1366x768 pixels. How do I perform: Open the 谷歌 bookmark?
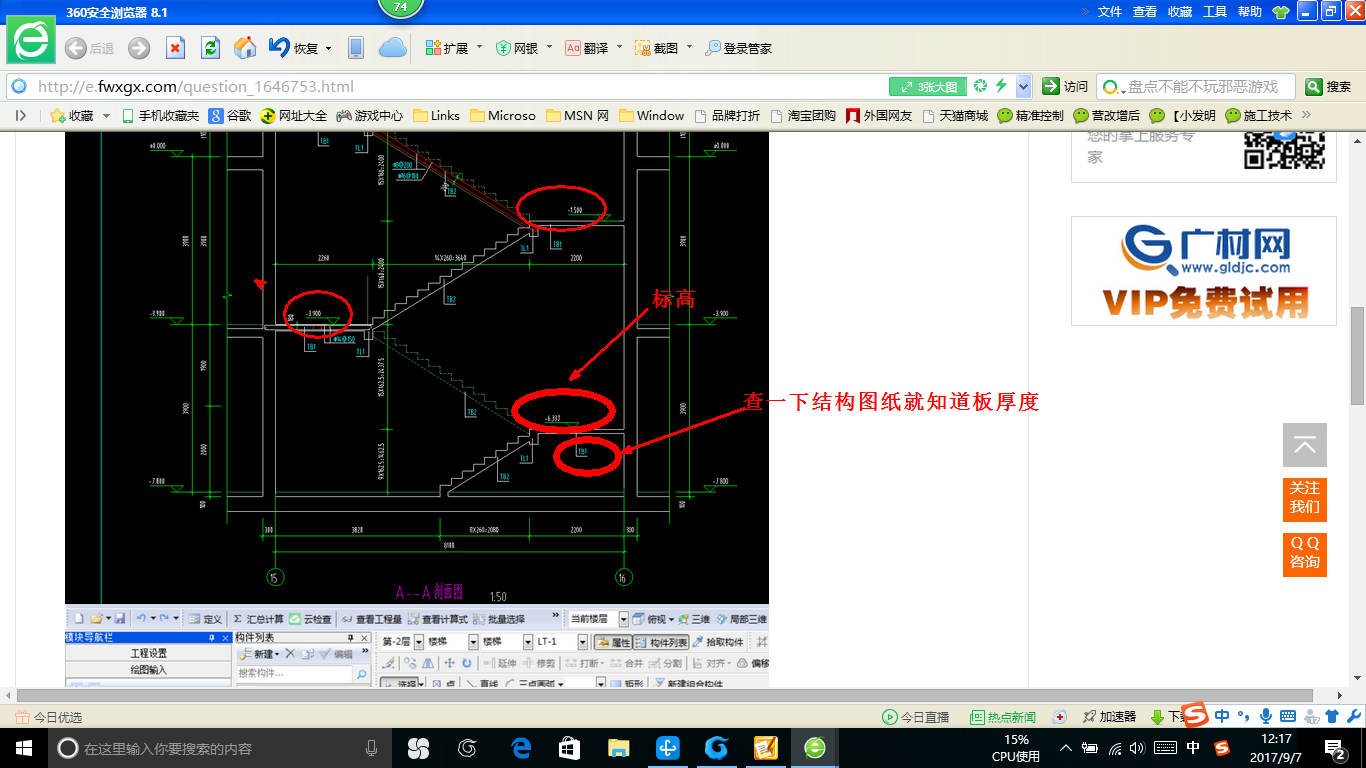[230, 116]
